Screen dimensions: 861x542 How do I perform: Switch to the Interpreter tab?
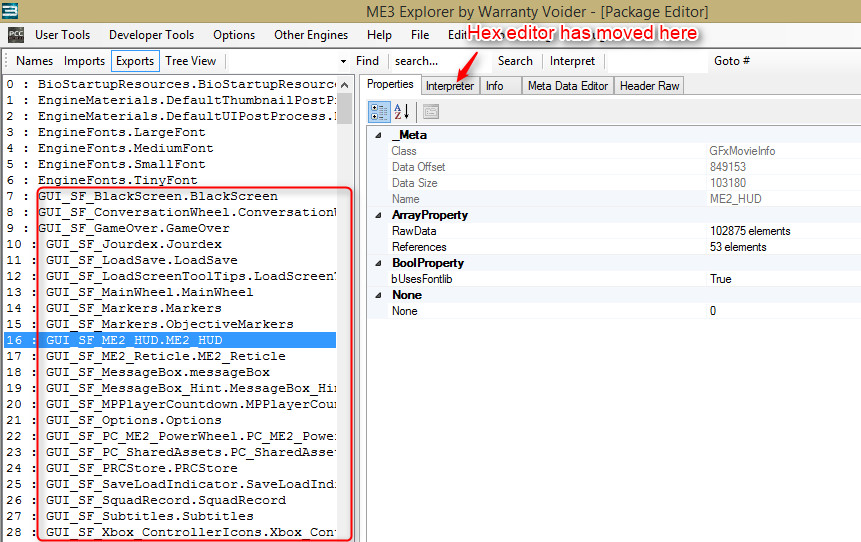[x=450, y=86]
